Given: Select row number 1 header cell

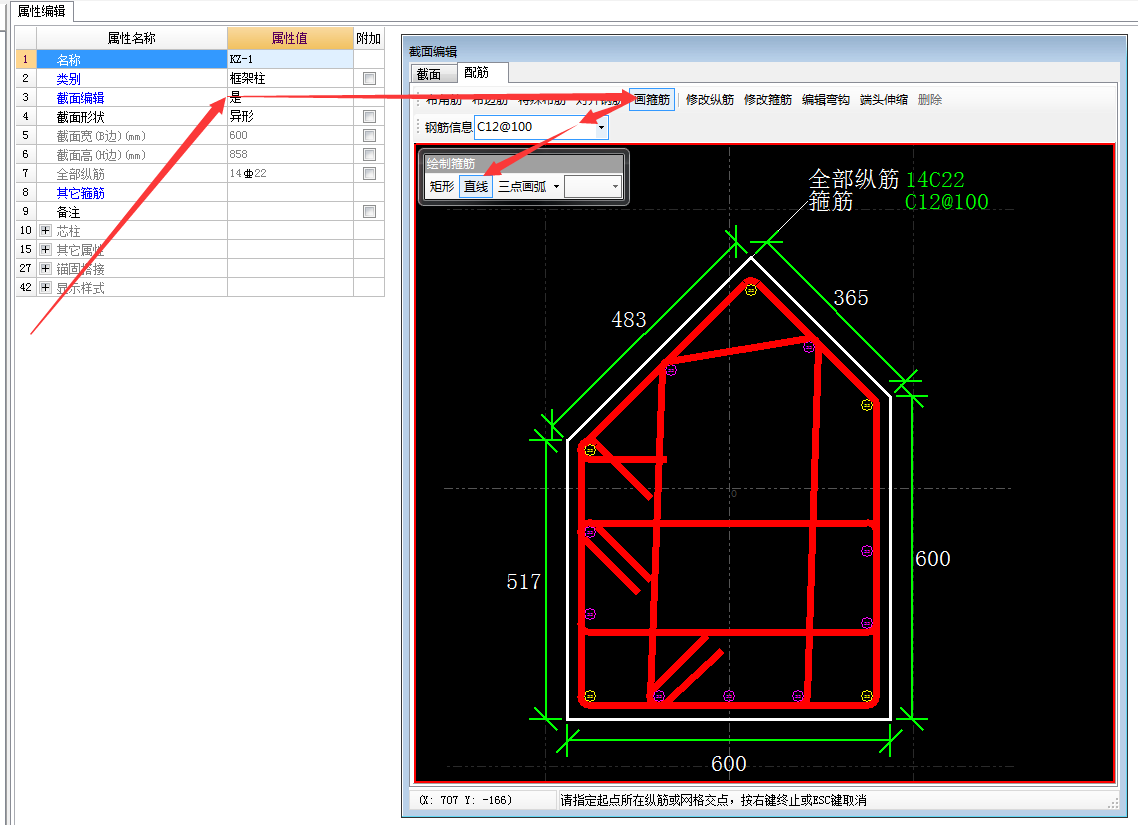Looking at the screenshot, I should click(25, 59).
